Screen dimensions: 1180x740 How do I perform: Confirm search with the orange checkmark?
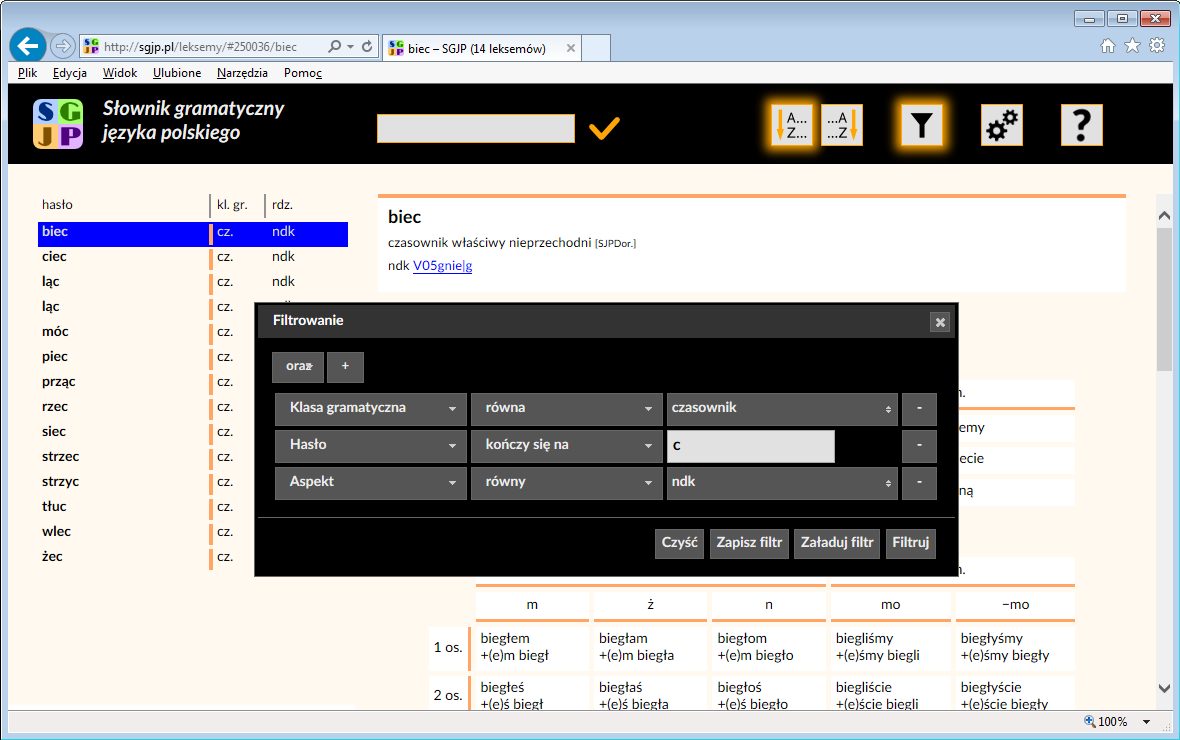coord(604,129)
